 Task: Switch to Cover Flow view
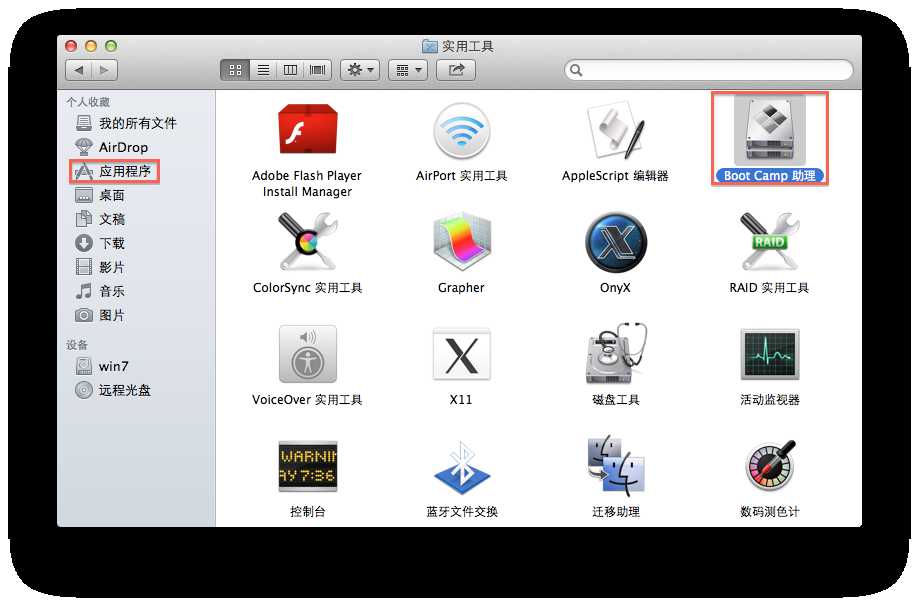point(318,70)
